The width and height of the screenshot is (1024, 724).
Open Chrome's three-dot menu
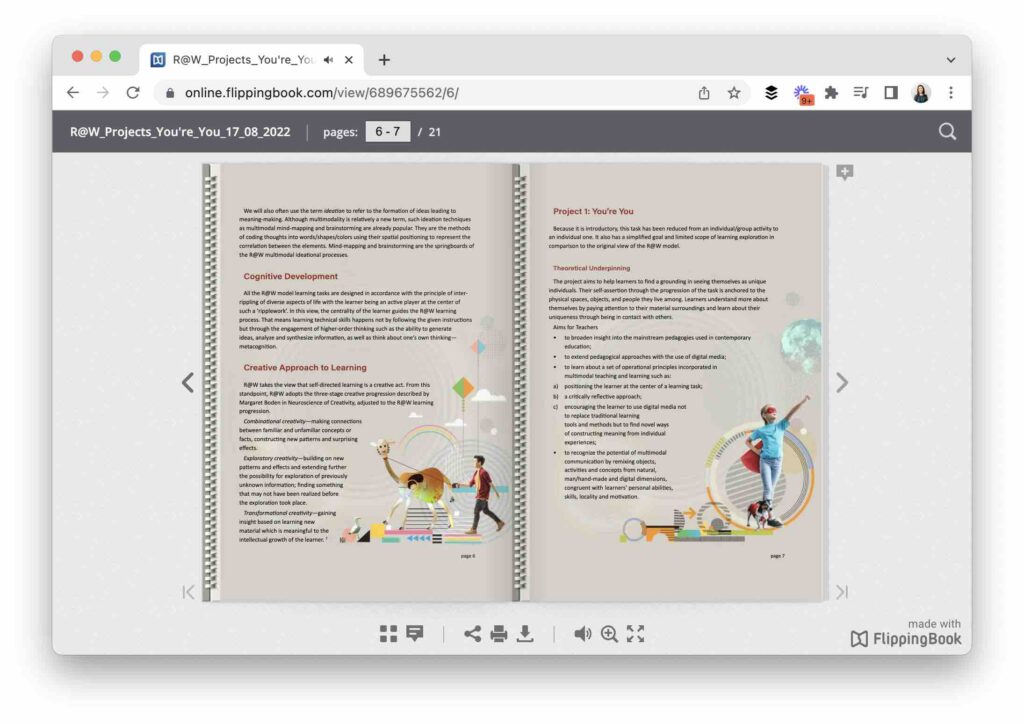point(950,92)
